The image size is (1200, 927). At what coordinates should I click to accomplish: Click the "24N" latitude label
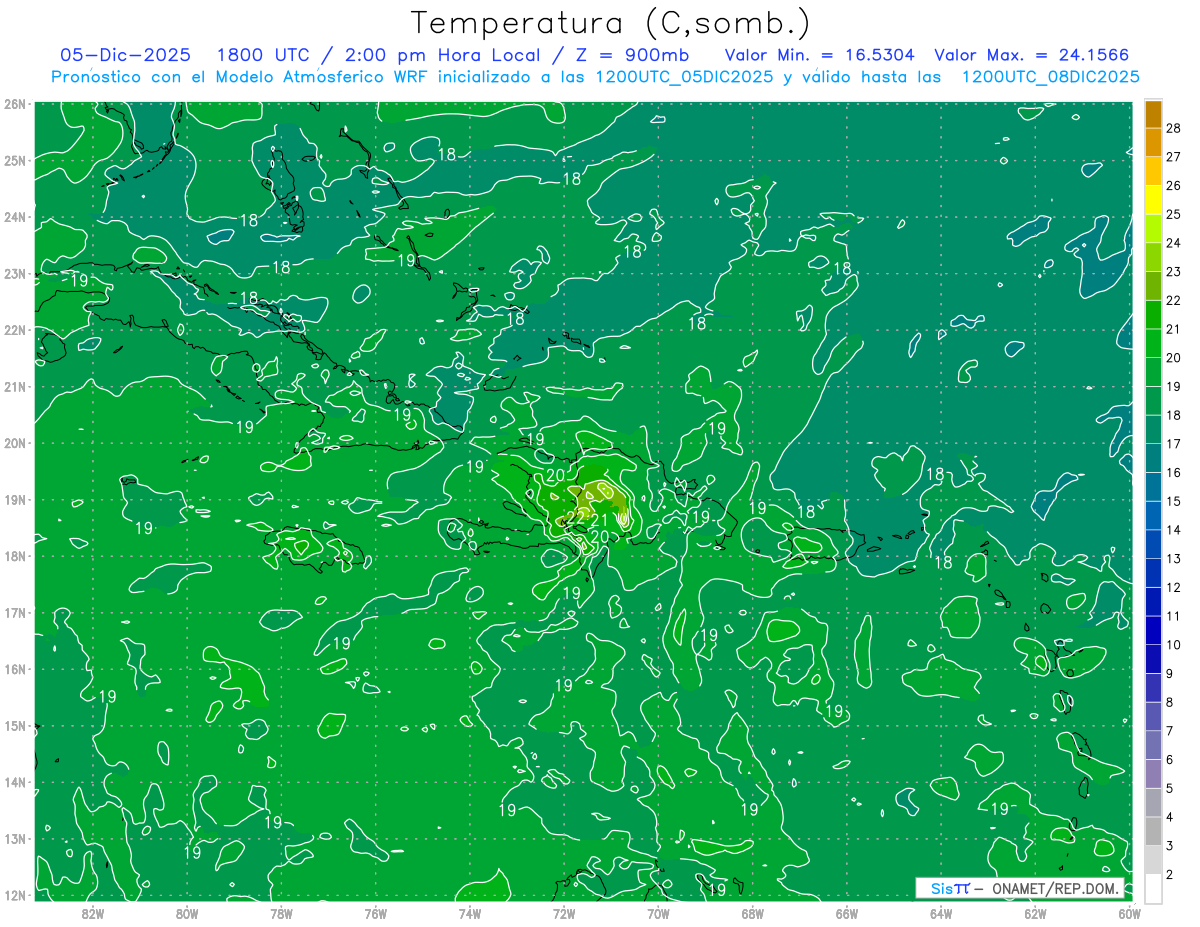tap(15, 217)
